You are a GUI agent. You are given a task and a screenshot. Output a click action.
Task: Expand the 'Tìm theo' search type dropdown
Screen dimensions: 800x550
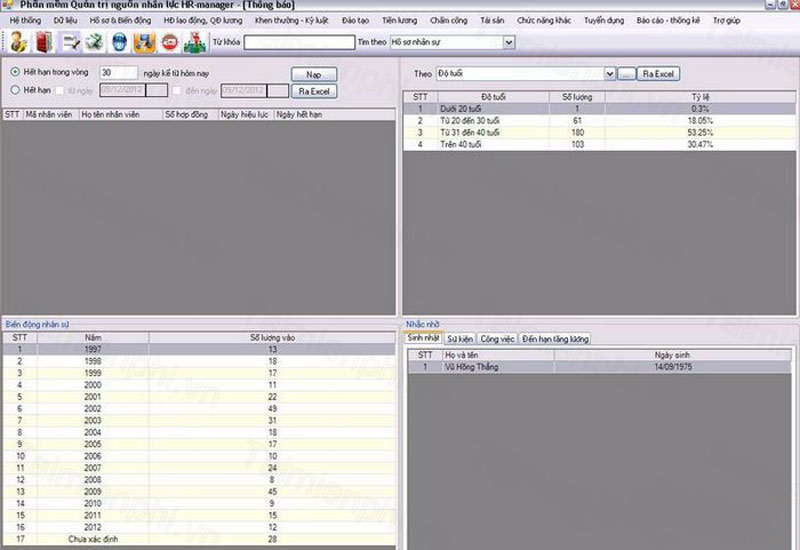508,42
